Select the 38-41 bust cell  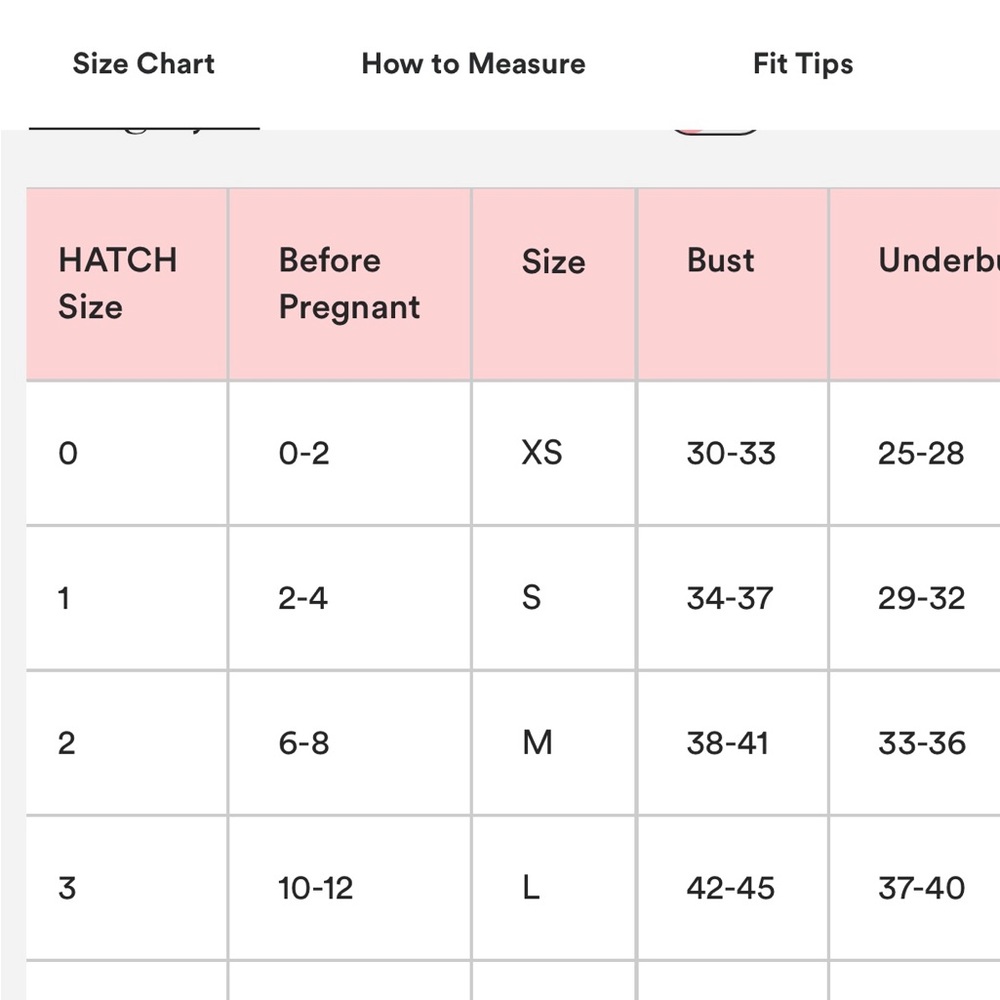[732, 743]
